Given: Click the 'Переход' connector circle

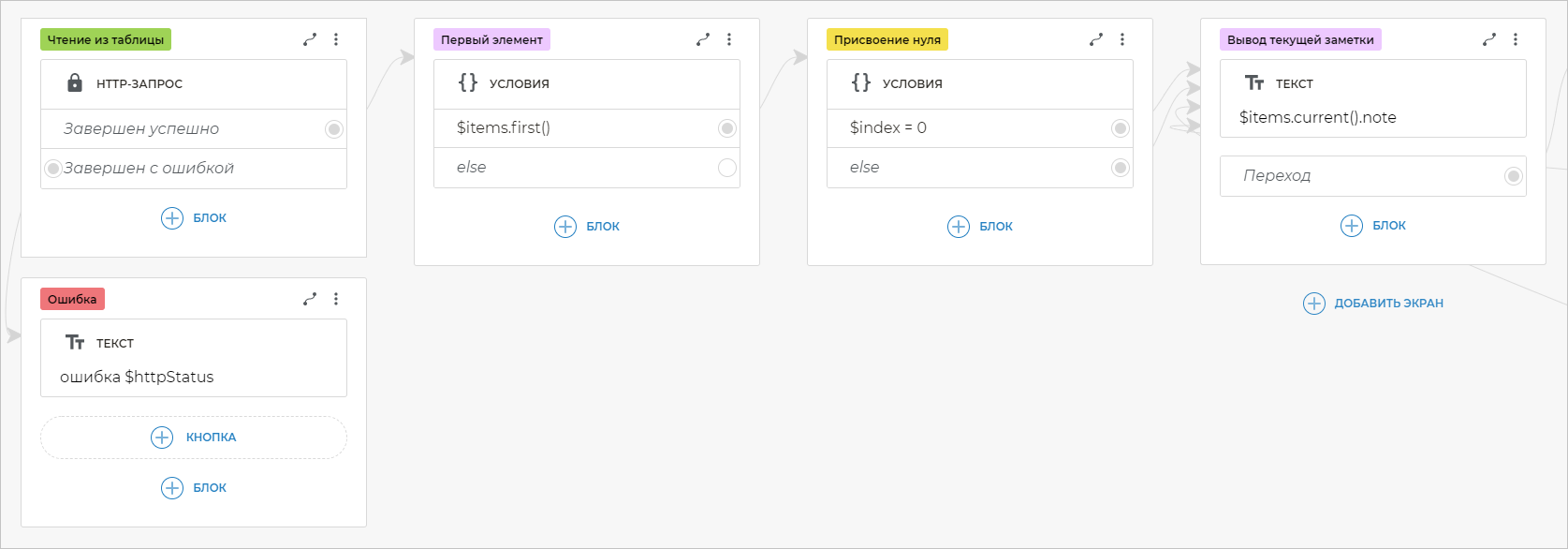Looking at the screenshot, I should pyautogui.click(x=1513, y=176).
